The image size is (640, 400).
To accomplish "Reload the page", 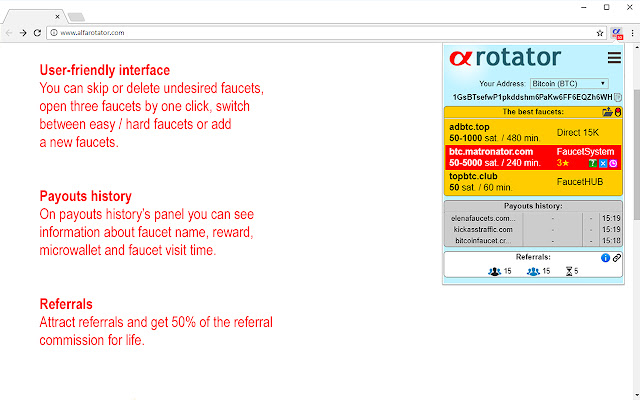I will 37,33.
